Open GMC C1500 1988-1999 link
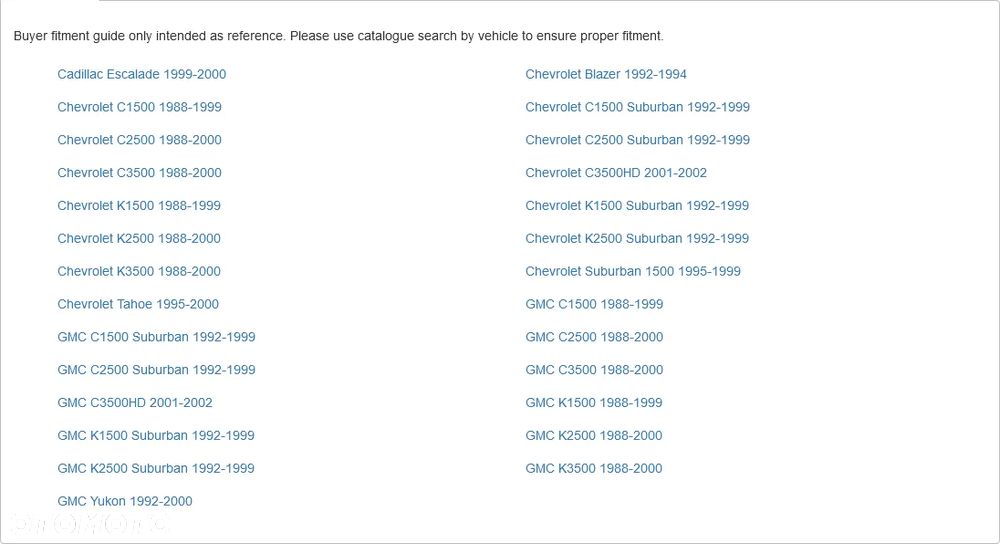 (594, 304)
